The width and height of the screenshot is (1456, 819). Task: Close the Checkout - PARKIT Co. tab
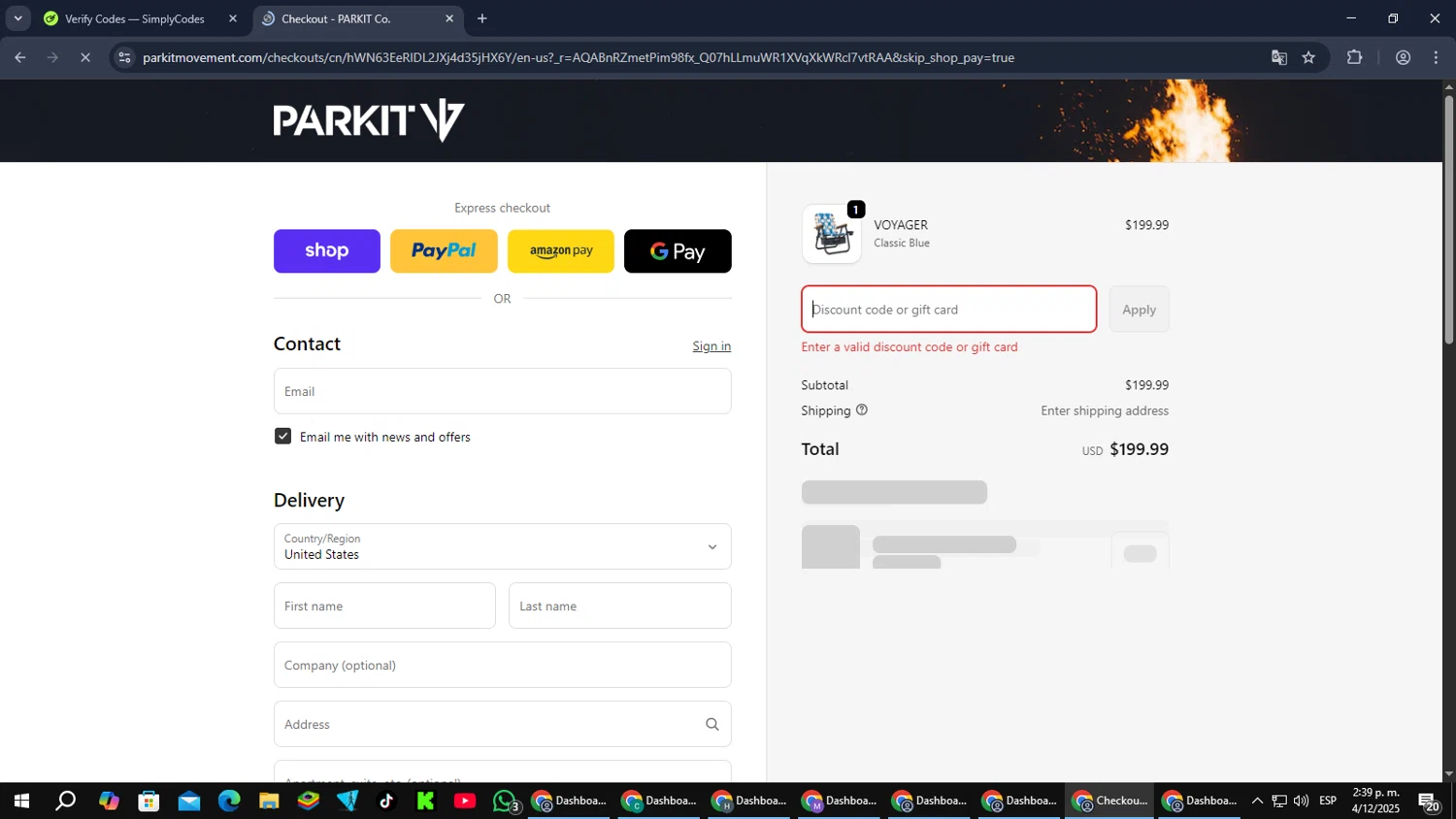tap(449, 18)
